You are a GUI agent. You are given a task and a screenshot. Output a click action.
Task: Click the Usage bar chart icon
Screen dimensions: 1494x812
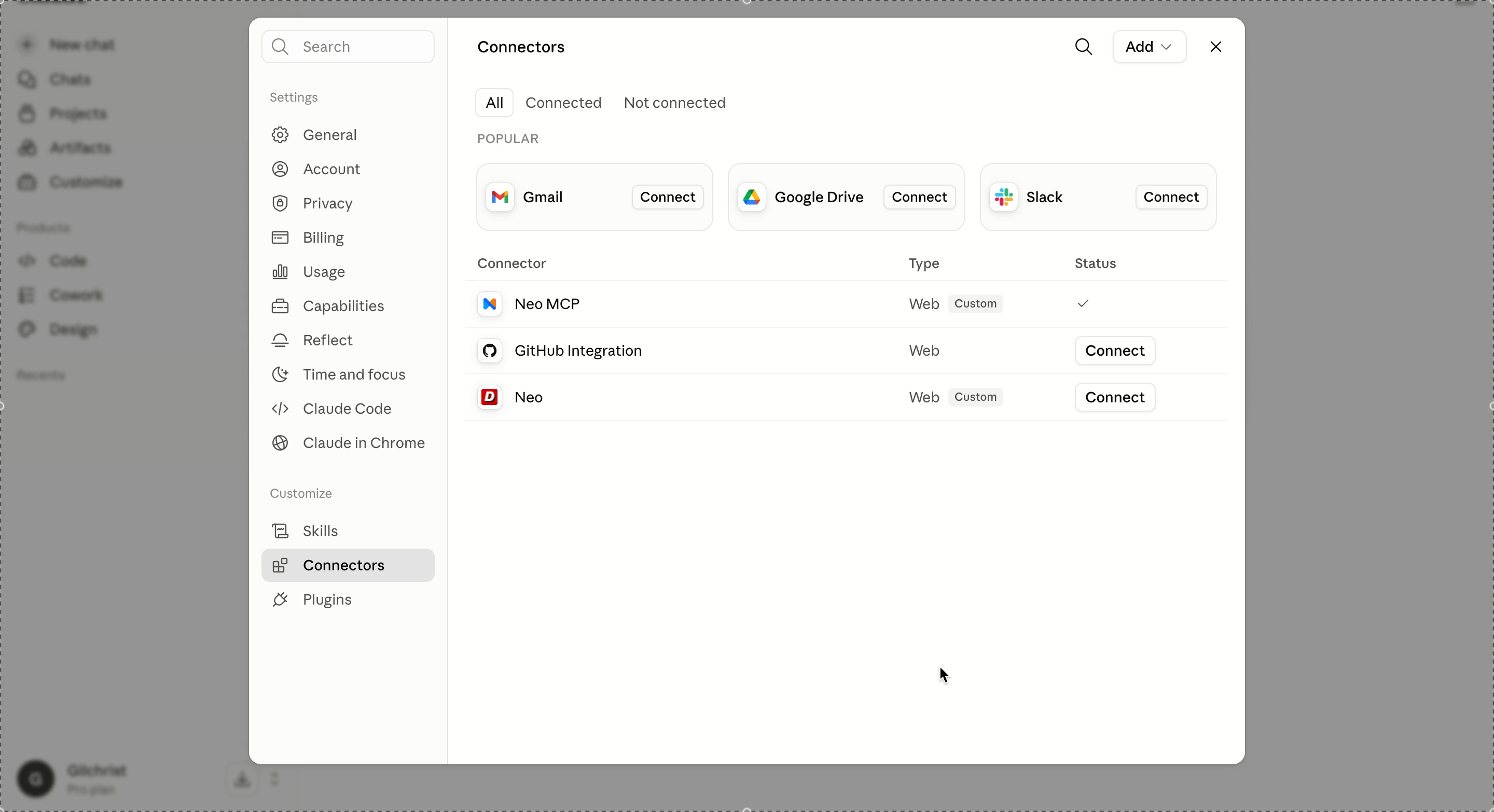[x=280, y=271]
